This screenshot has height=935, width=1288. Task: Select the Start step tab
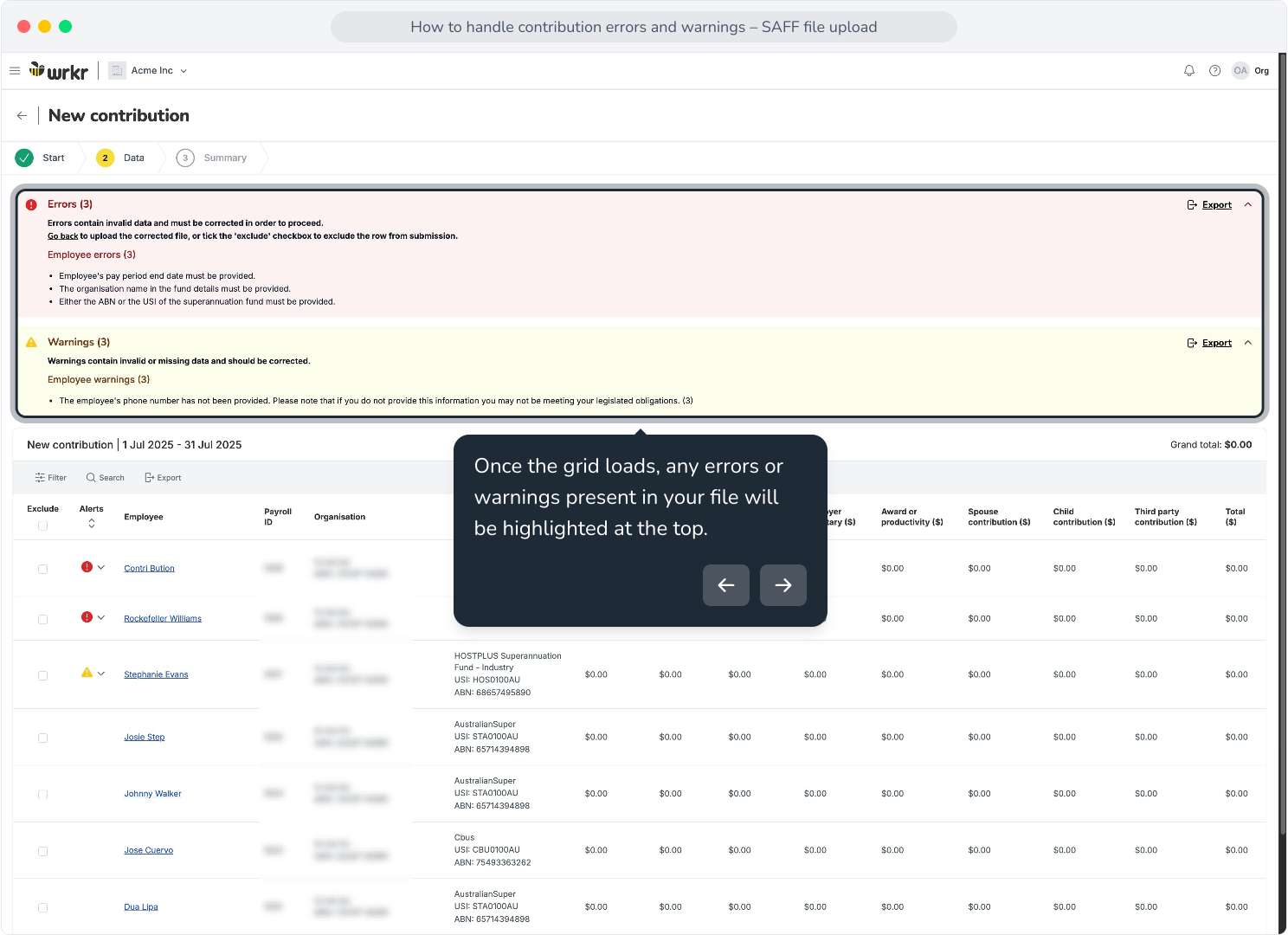pos(41,158)
